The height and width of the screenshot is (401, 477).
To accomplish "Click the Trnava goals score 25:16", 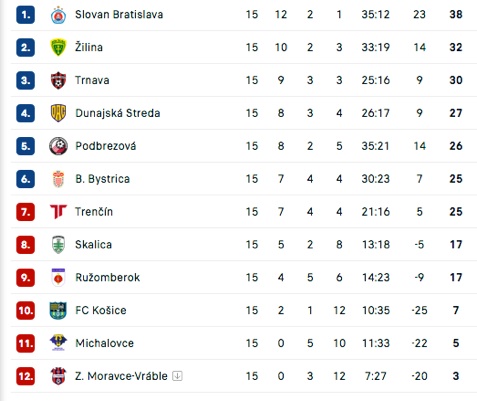I will [376, 80].
